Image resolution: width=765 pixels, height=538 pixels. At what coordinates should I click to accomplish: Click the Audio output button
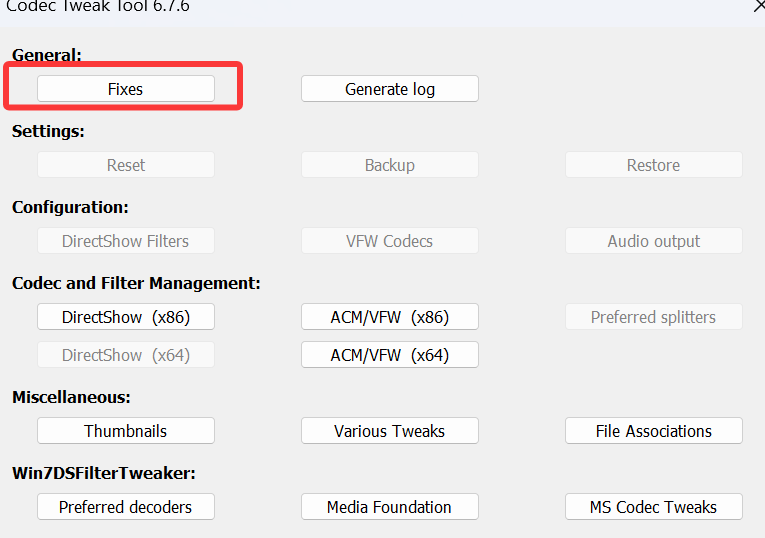(x=653, y=241)
